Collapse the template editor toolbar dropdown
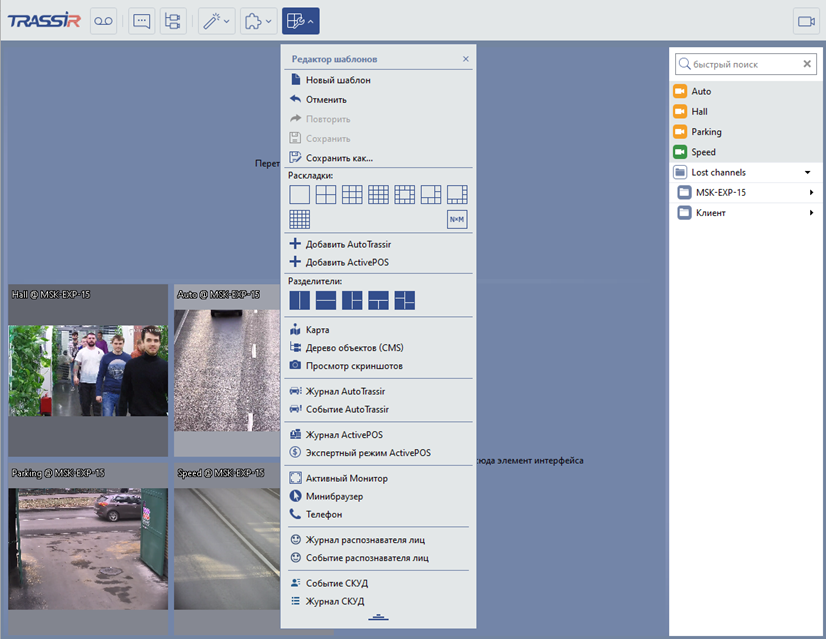Viewport: 826px width, 639px height. pyautogui.click(x=300, y=20)
